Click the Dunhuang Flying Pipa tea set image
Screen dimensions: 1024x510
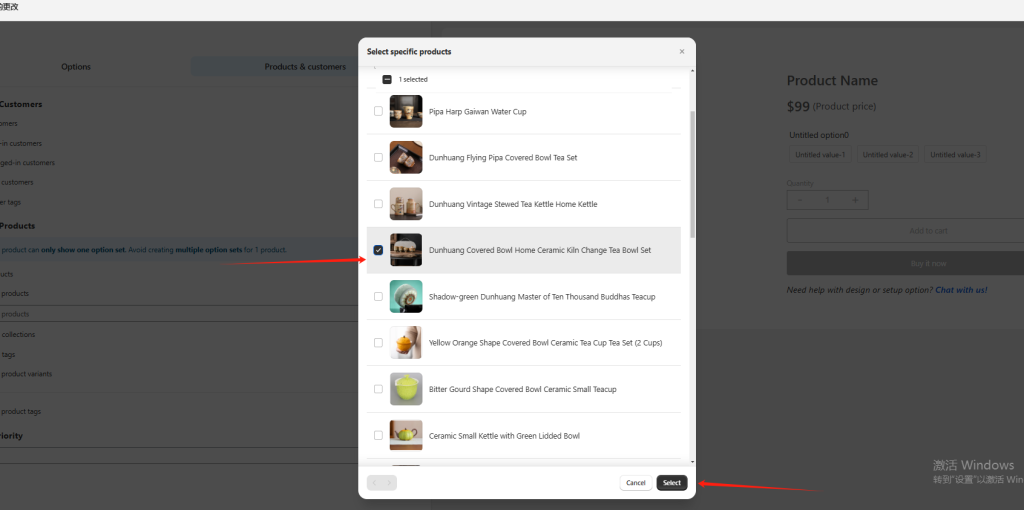pos(406,157)
